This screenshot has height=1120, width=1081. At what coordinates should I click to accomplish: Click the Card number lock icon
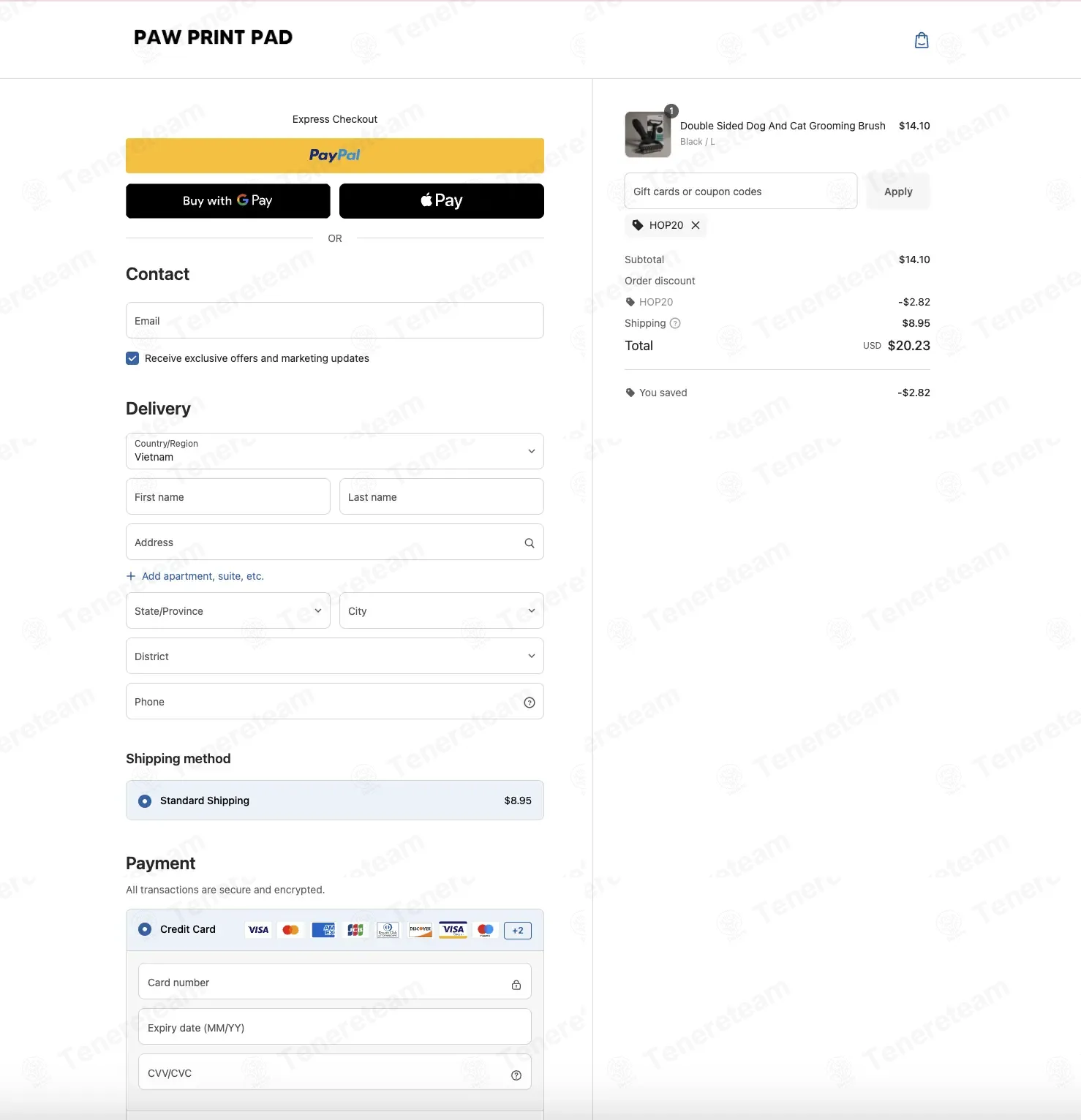(516, 985)
